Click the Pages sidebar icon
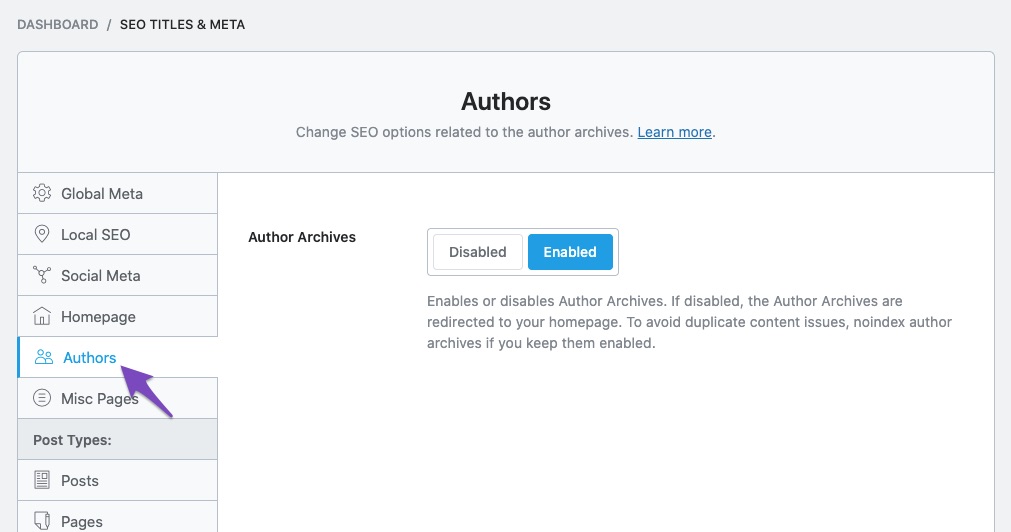Viewport: 1011px width, 532px height. (42, 521)
